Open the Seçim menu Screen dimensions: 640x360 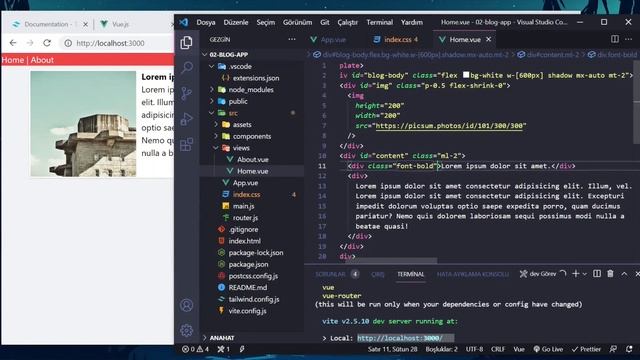coord(265,22)
